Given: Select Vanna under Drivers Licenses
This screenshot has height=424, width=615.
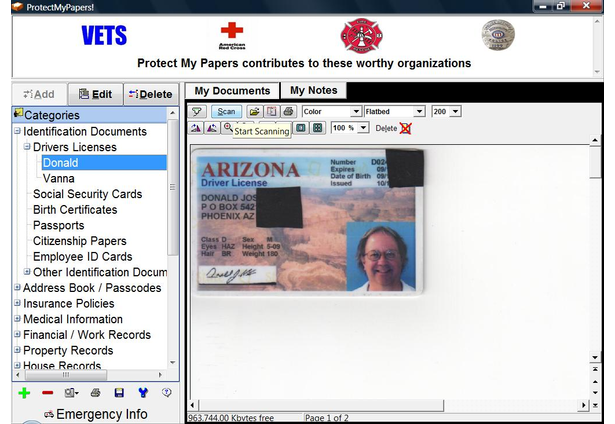Looking at the screenshot, I should (x=58, y=178).
